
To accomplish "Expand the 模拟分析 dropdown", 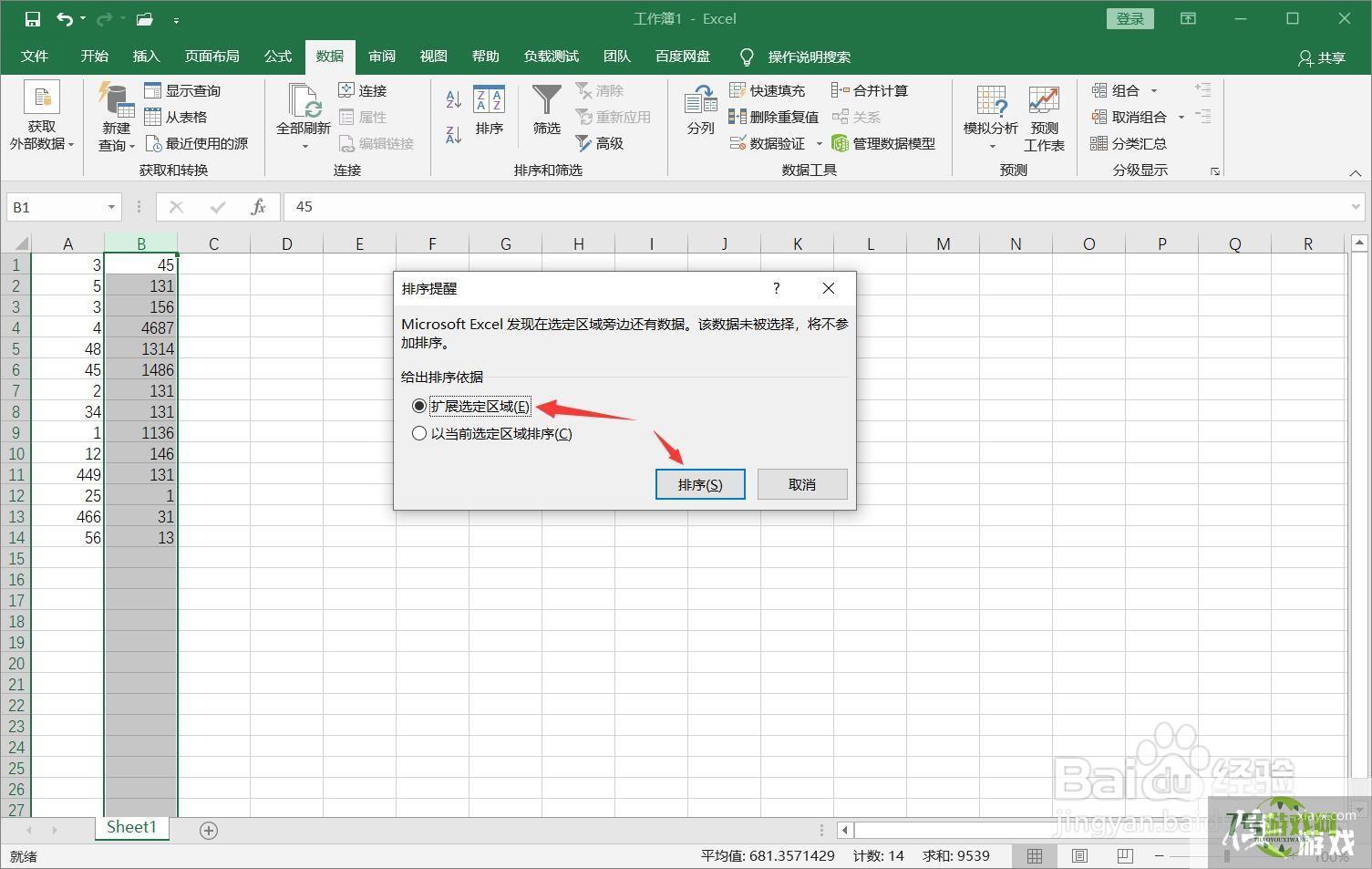I will click(x=992, y=147).
